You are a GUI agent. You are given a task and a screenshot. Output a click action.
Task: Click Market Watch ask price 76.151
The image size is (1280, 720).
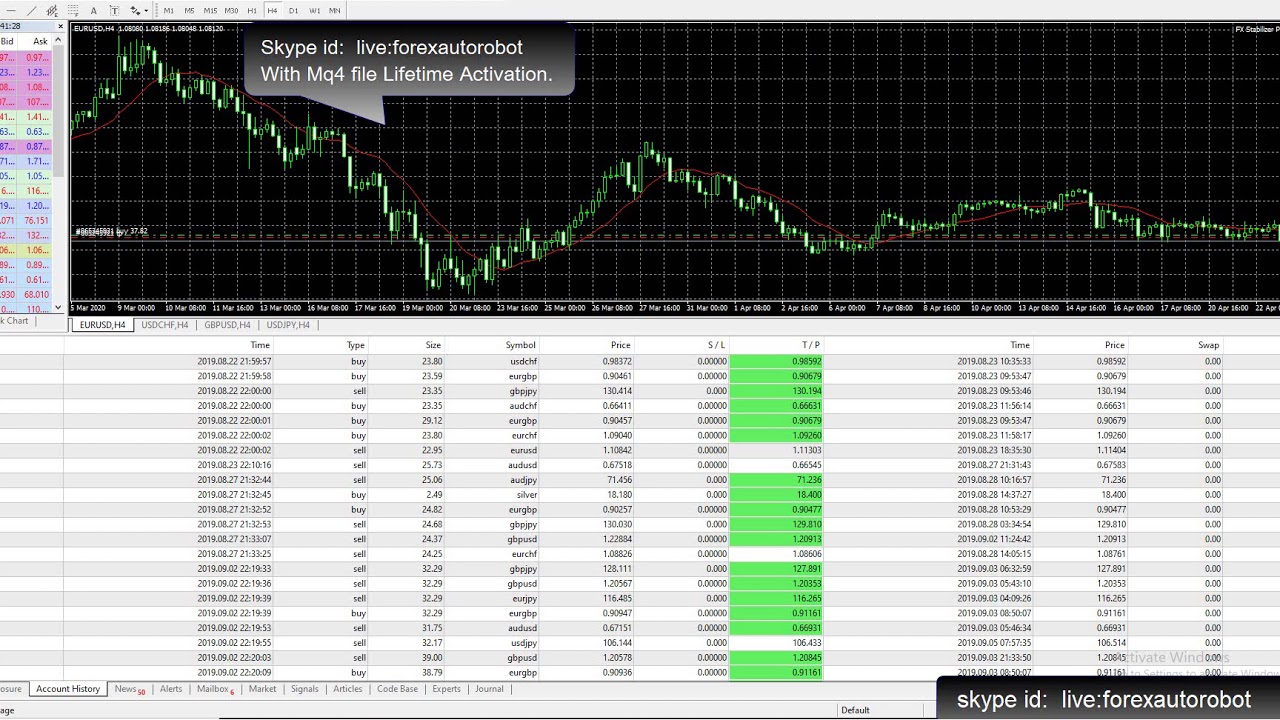pos(37,220)
